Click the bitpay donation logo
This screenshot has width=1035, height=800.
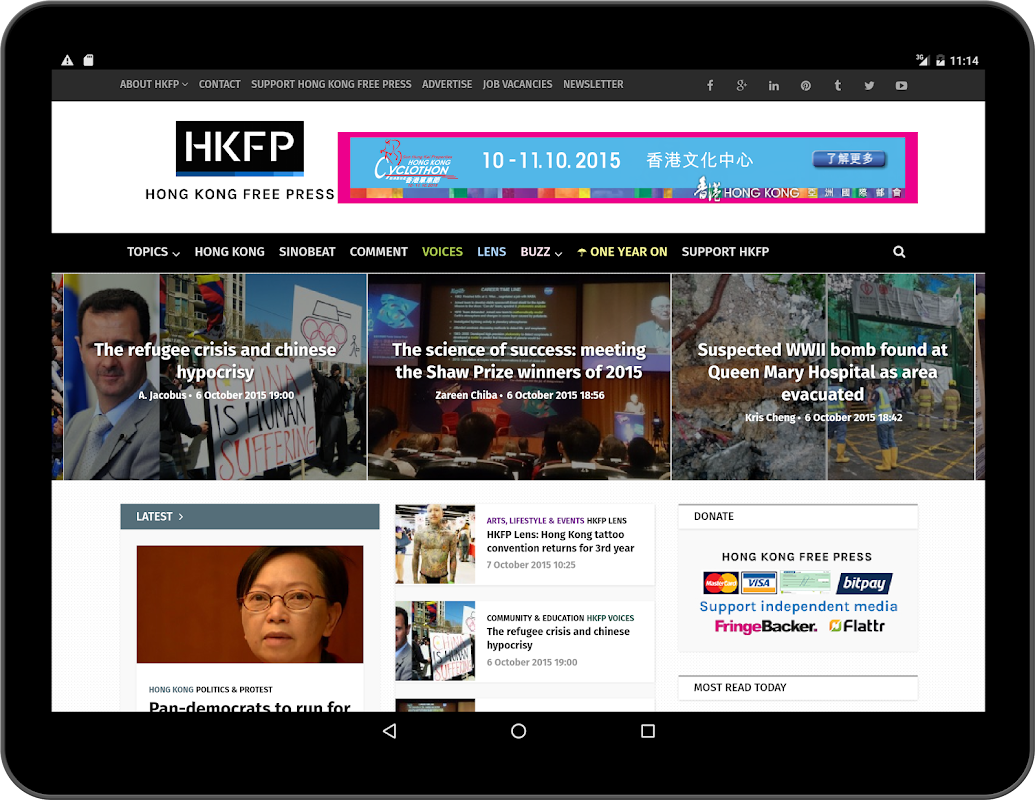(x=864, y=583)
